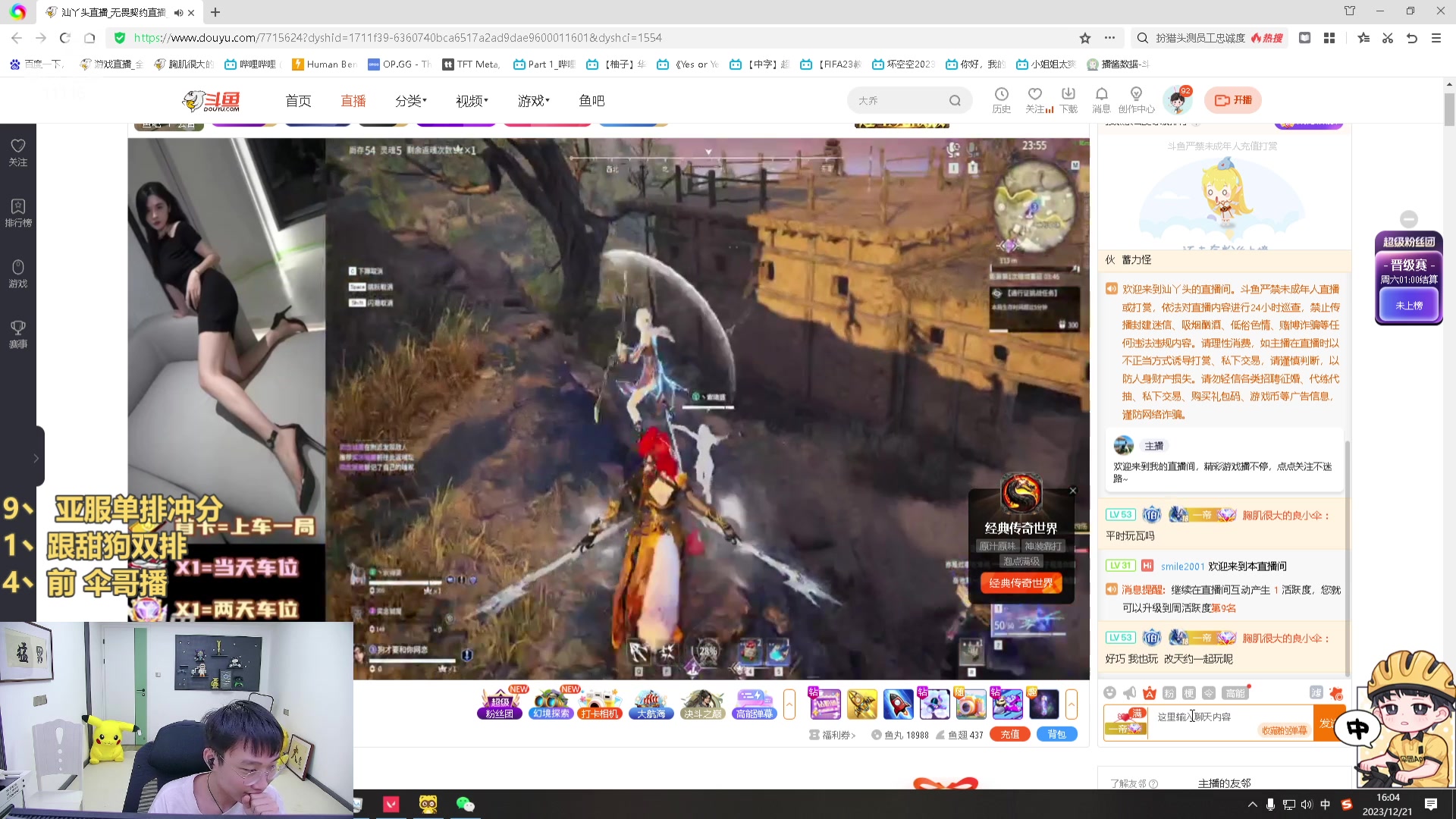Open 排行榜 in the left sidebar

click(x=18, y=213)
